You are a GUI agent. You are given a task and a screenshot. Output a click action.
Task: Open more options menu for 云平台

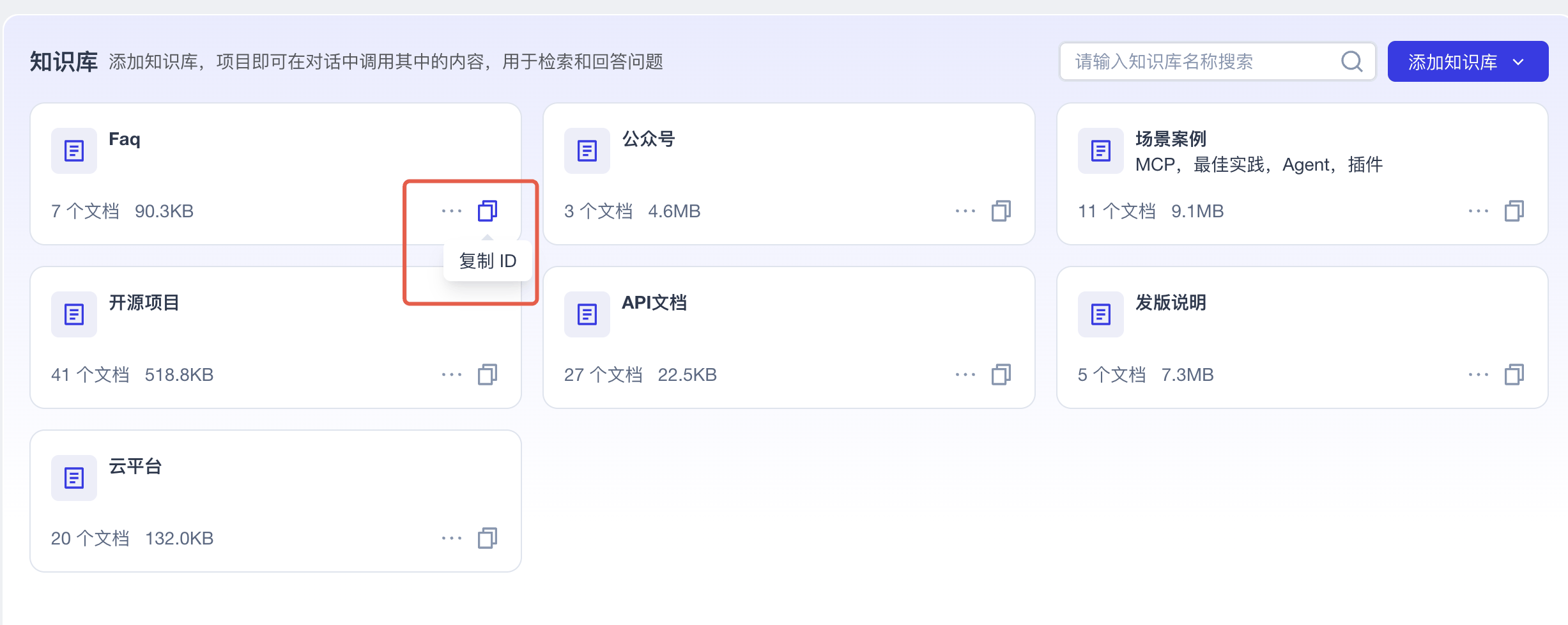click(452, 538)
